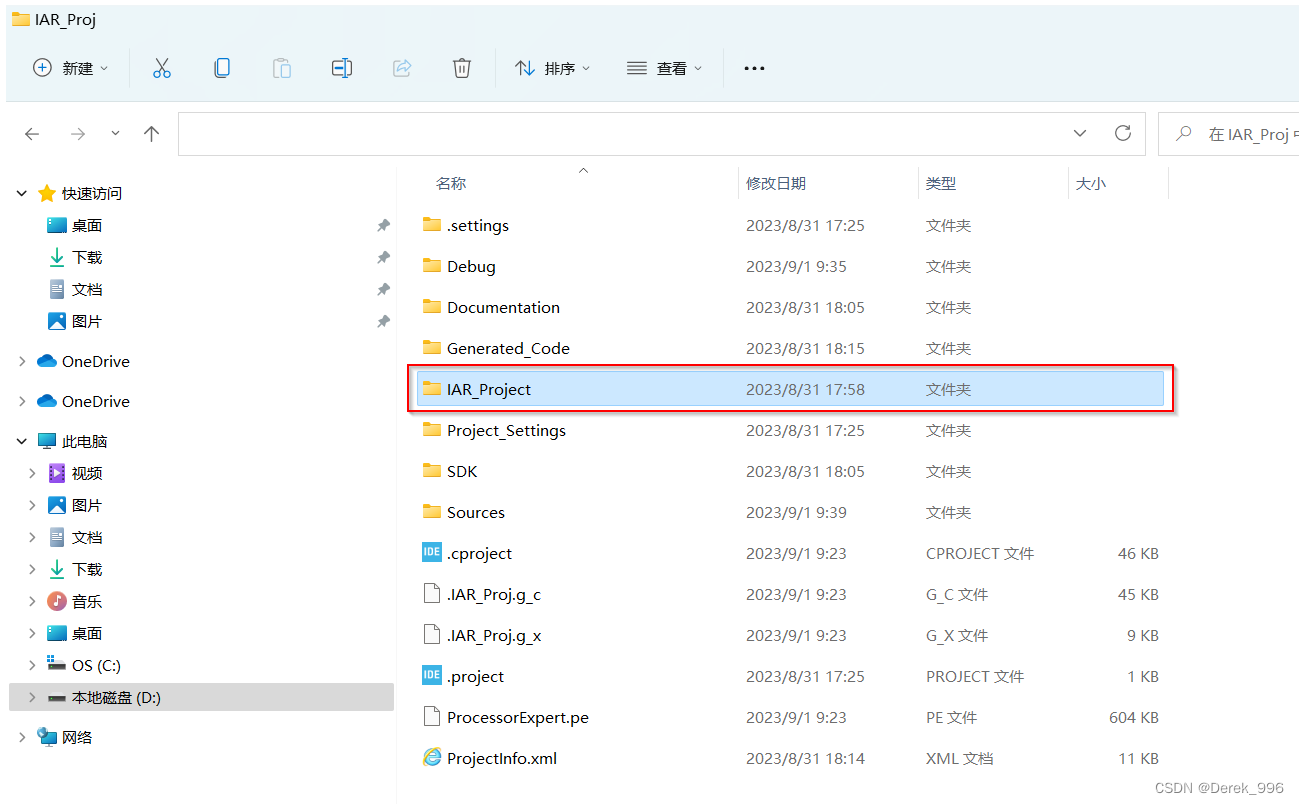
Task: Sort by the 大小 column header
Action: click(x=1091, y=183)
